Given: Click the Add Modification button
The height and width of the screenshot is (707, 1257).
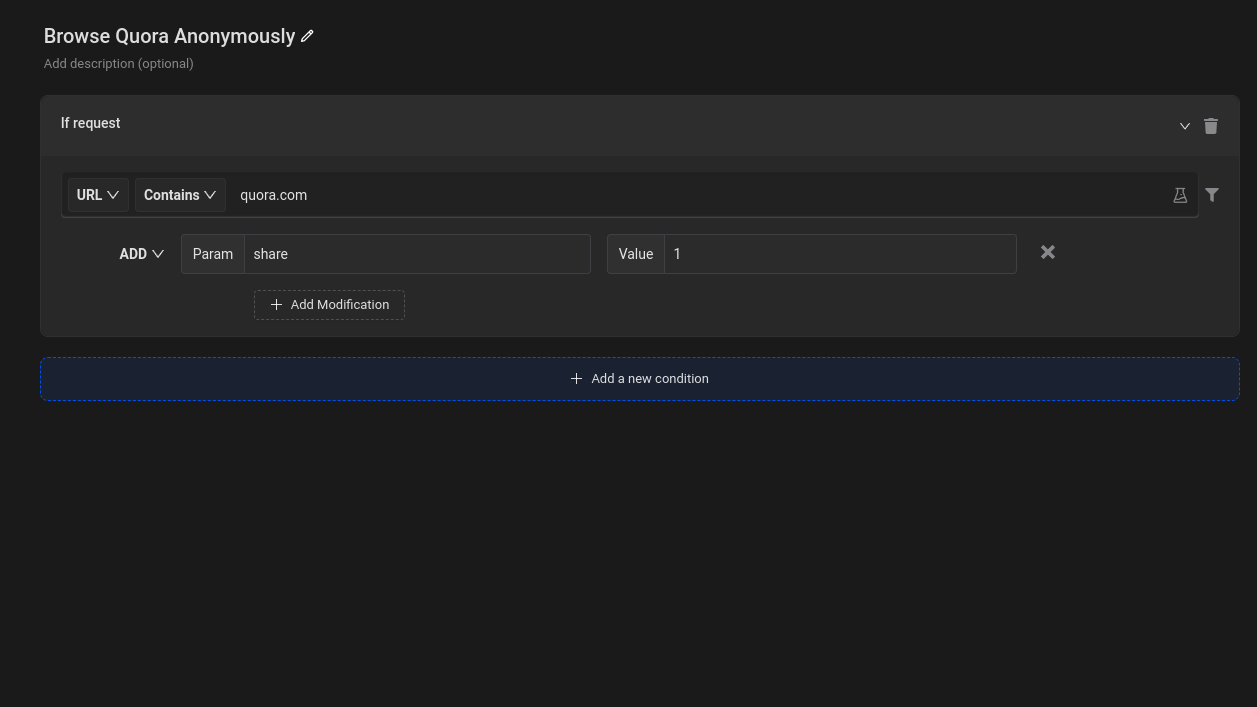Looking at the screenshot, I should click(329, 305).
